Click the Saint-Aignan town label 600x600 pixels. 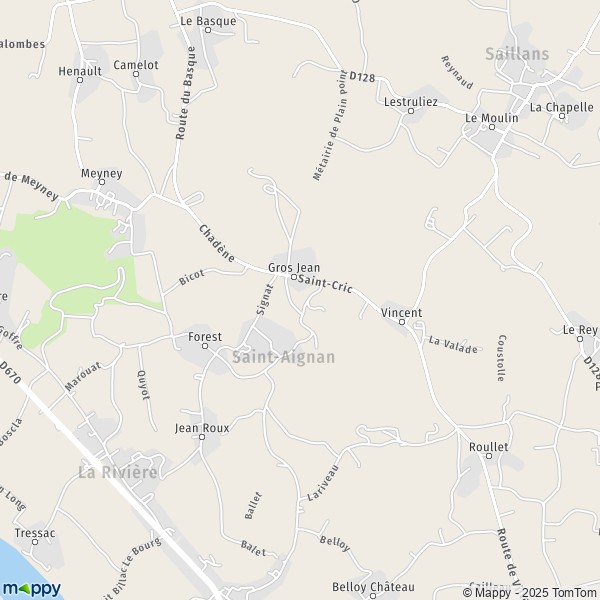click(x=284, y=357)
